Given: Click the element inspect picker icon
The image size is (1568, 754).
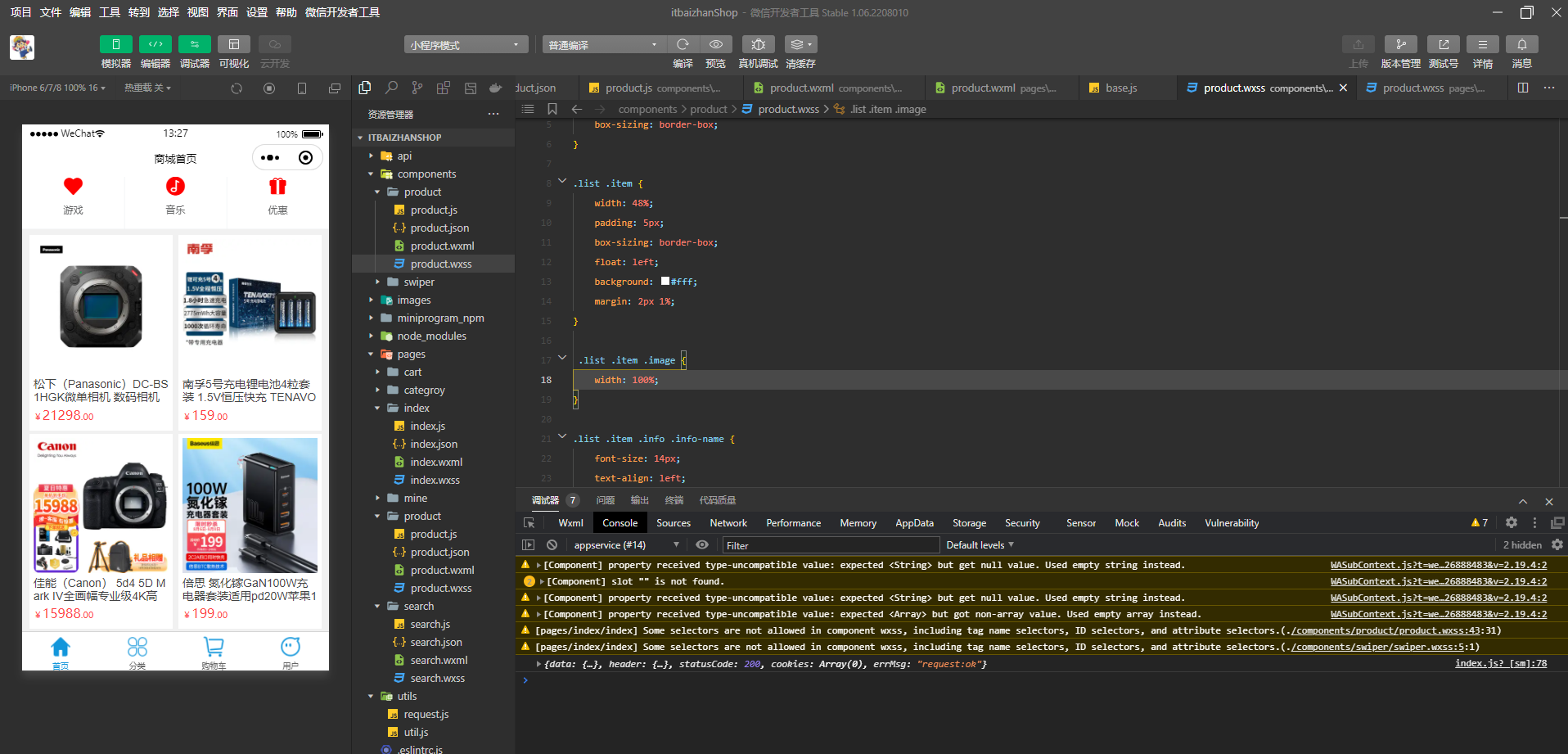Looking at the screenshot, I should click(x=529, y=522).
